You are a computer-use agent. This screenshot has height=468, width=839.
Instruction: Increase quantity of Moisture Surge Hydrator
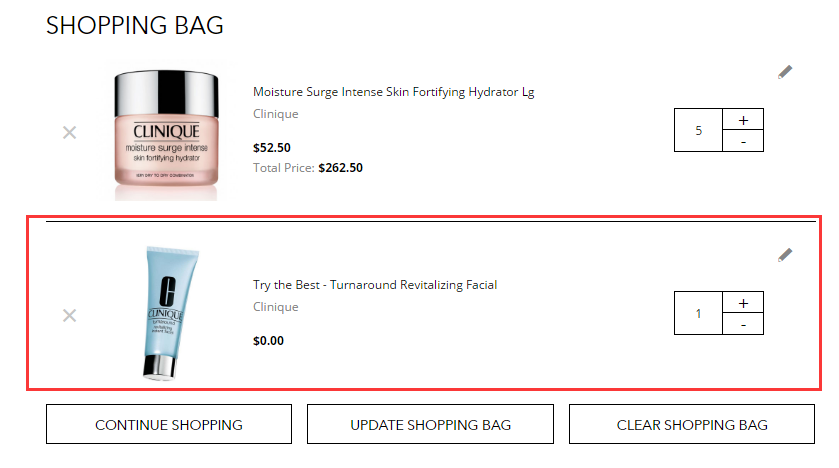click(x=743, y=120)
